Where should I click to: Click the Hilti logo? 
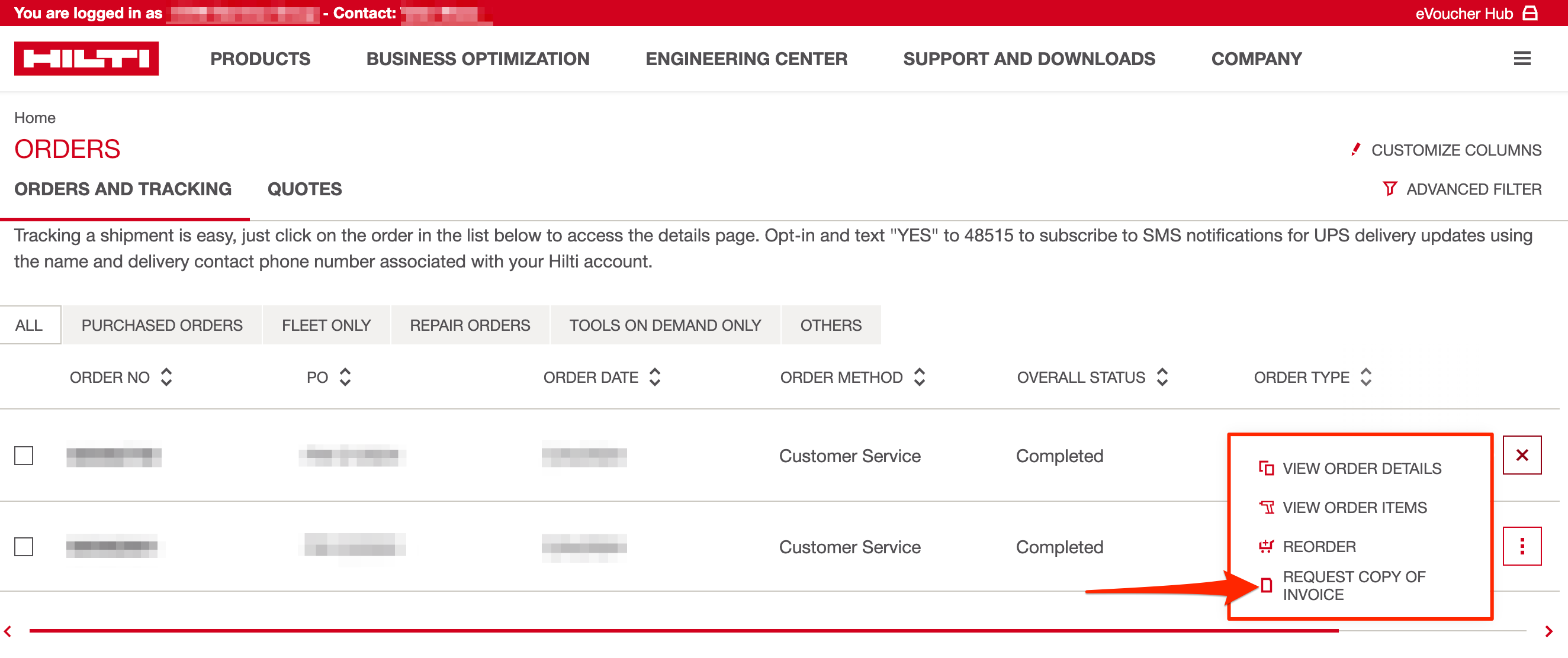coord(86,59)
